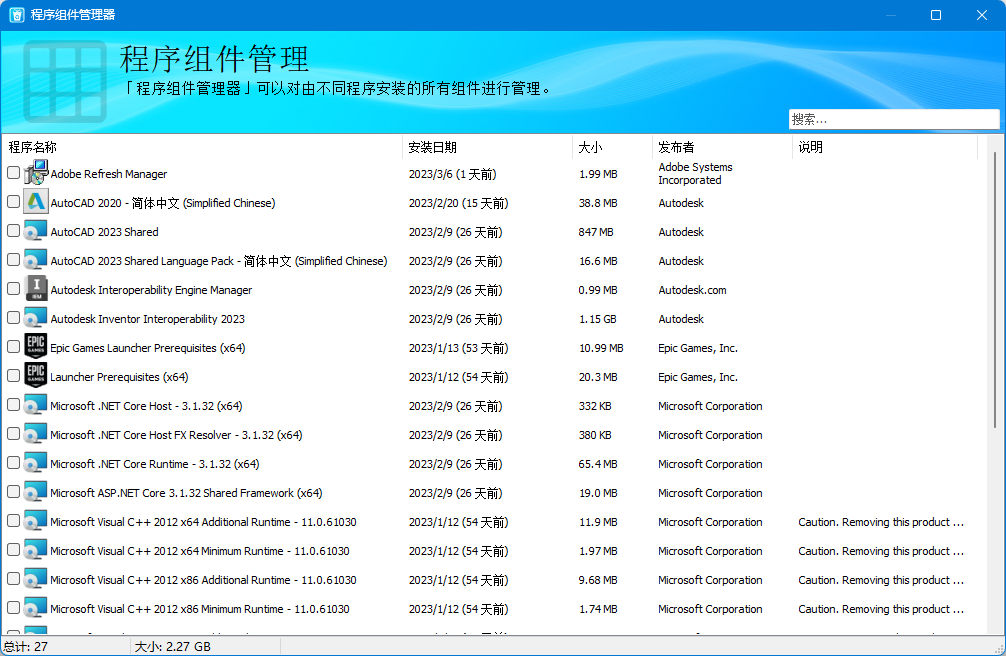Click the VC++ 2012 x64 Additional Runtime icon

click(36, 521)
